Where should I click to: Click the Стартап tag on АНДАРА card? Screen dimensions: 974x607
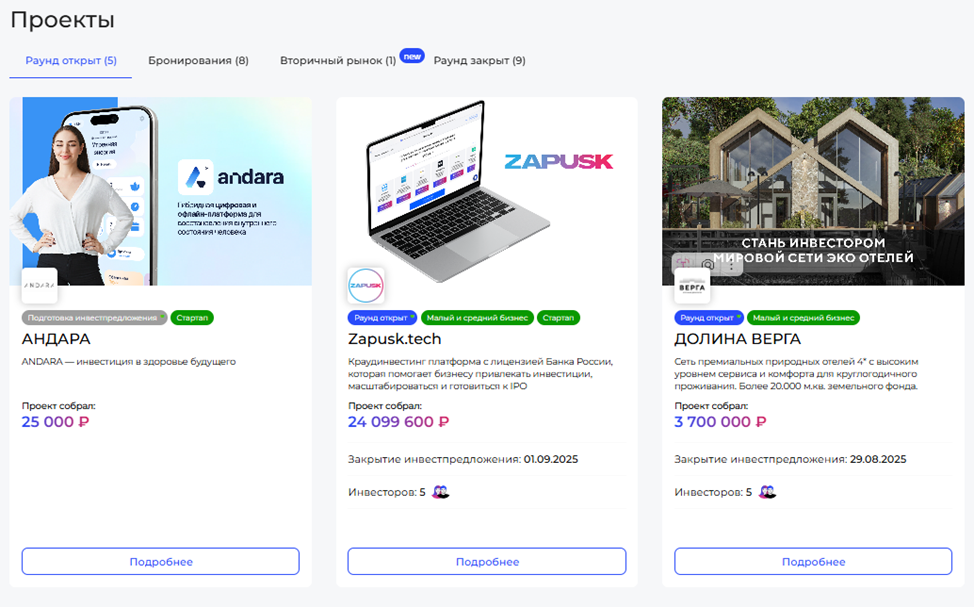click(192, 317)
